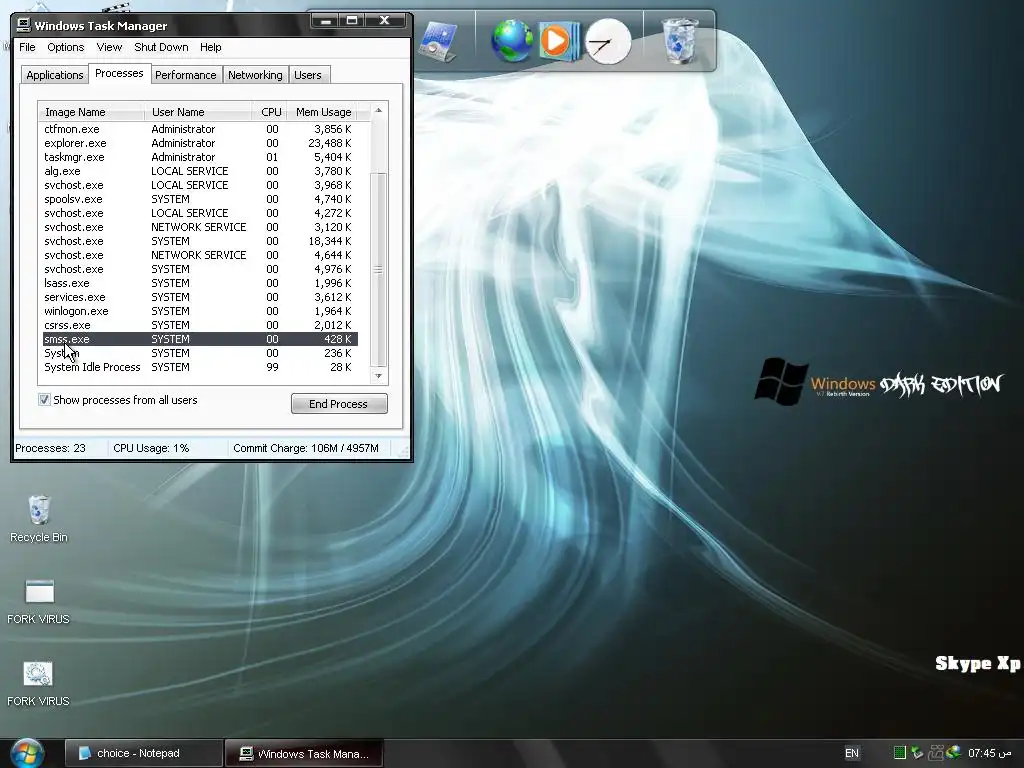Maximize the Windows Task Manager window
1024x768 pixels.
(352, 21)
